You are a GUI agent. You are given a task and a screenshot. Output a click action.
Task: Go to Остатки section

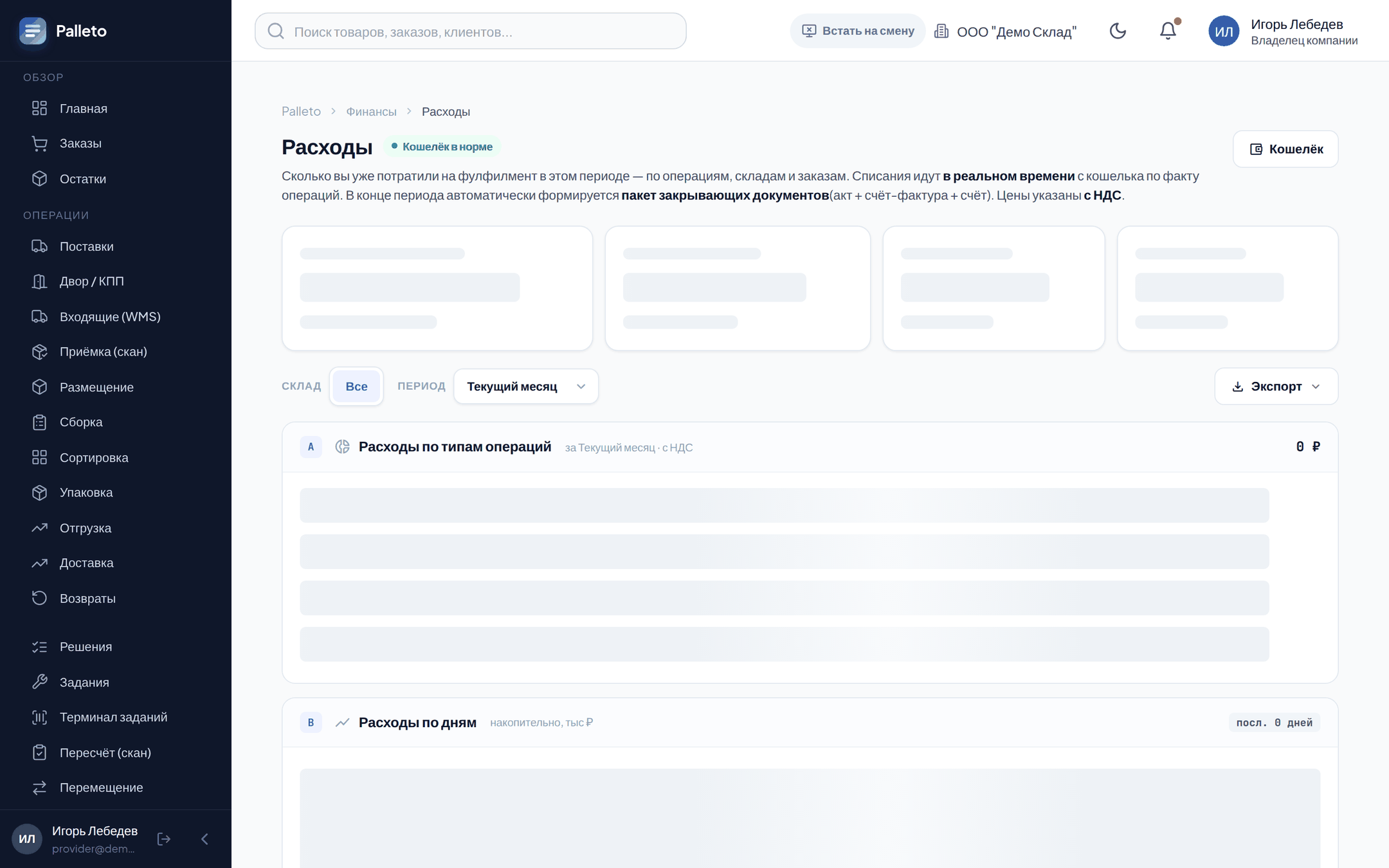point(116,179)
